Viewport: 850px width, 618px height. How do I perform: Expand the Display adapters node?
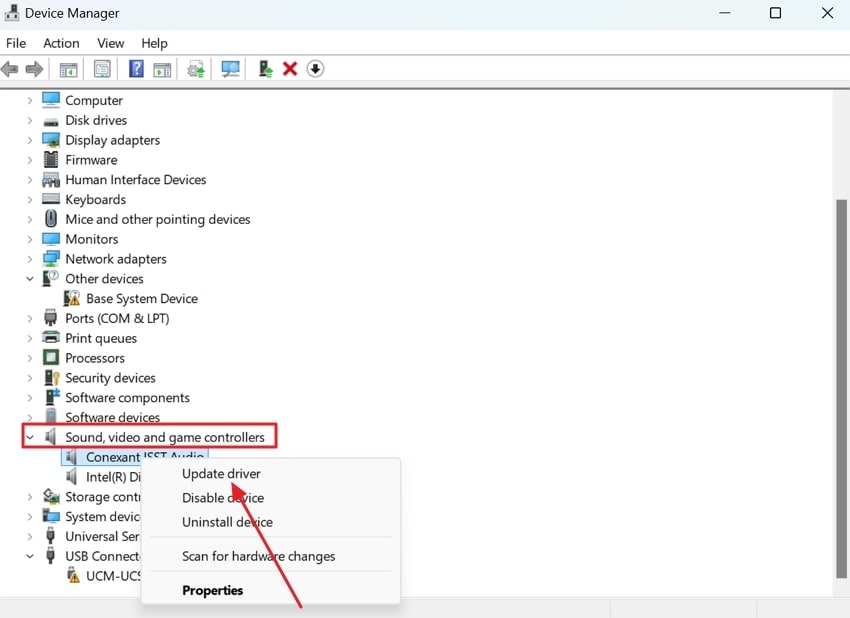point(30,140)
